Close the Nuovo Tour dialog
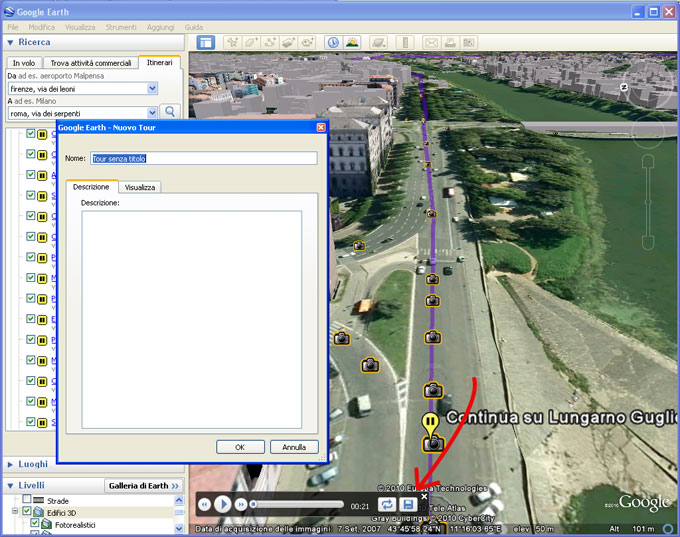This screenshot has height=537, width=680. tap(321, 128)
